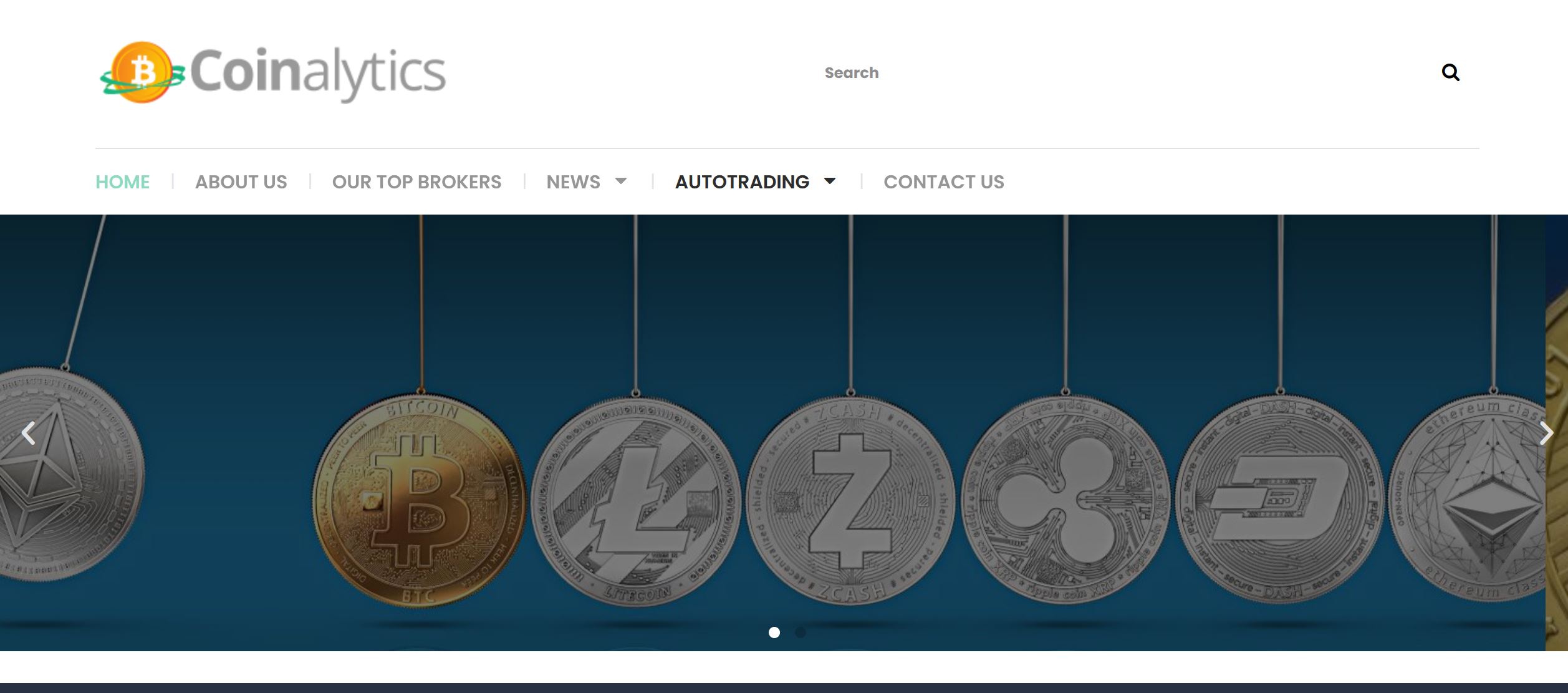The height and width of the screenshot is (693, 1568).
Task: Advance to the next slide arrow
Action: click(1546, 433)
